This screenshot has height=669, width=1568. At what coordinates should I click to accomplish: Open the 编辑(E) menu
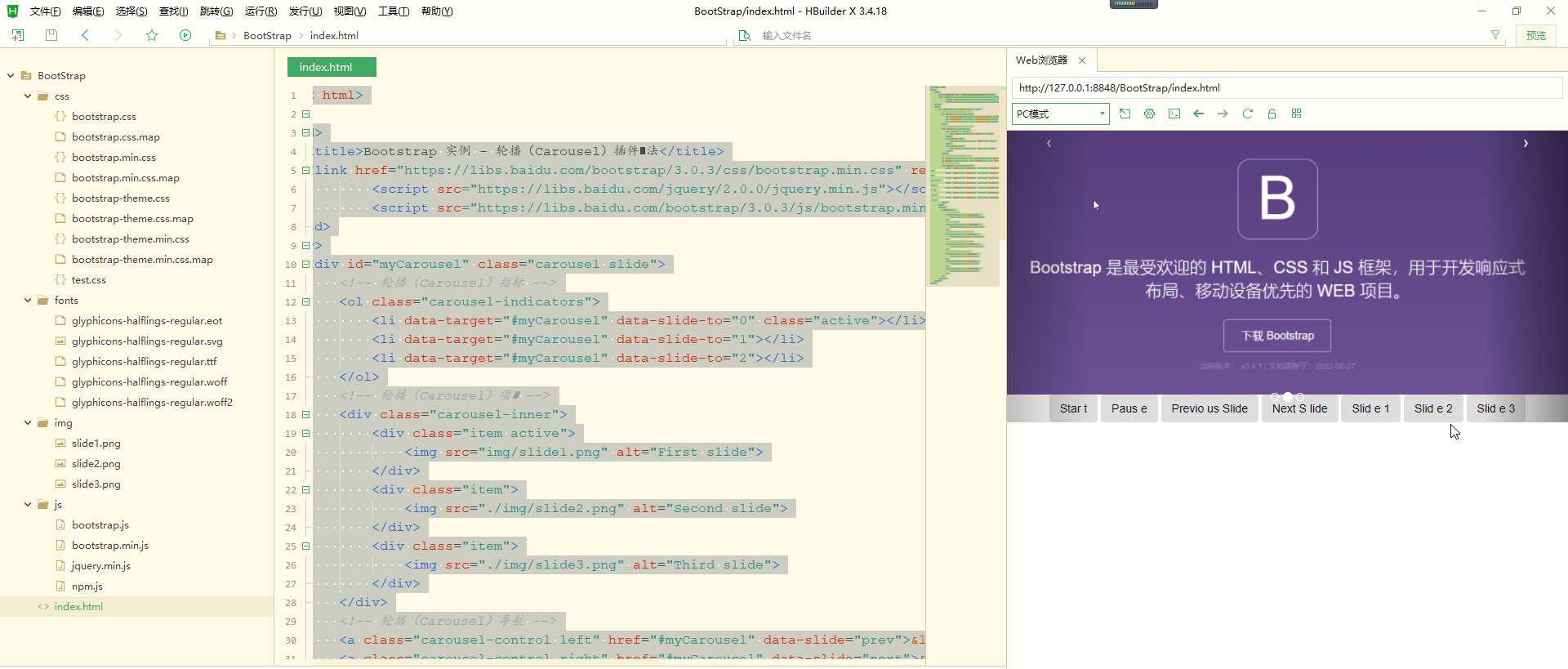[88, 11]
